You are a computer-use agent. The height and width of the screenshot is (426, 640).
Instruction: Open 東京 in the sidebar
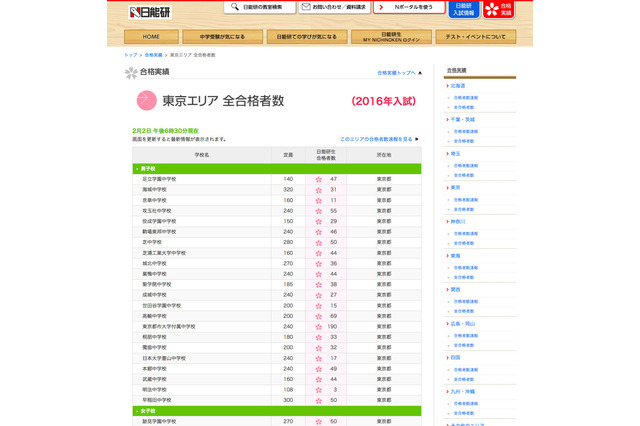tap(455, 188)
